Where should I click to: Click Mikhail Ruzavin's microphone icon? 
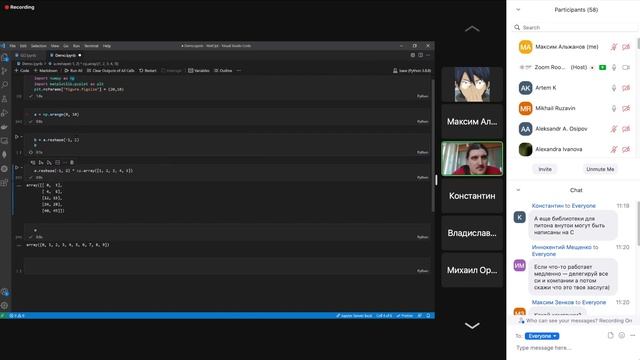614,108
